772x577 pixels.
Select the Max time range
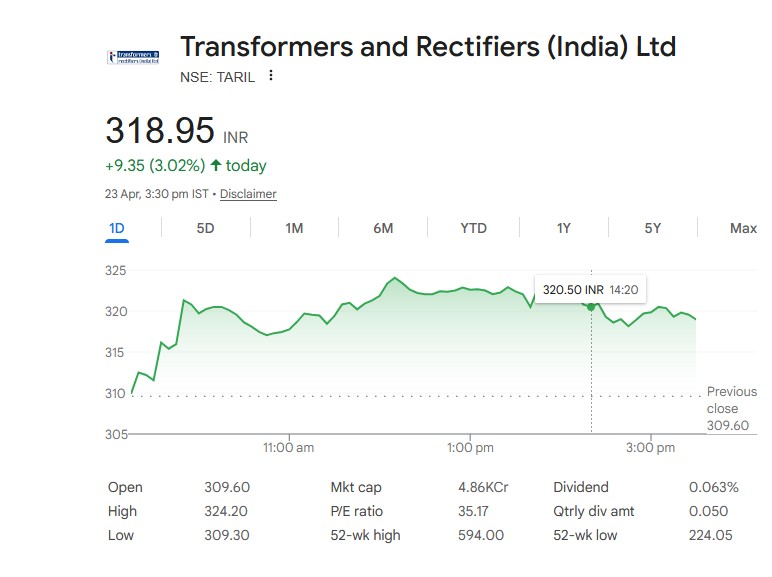tap(743, 228)
